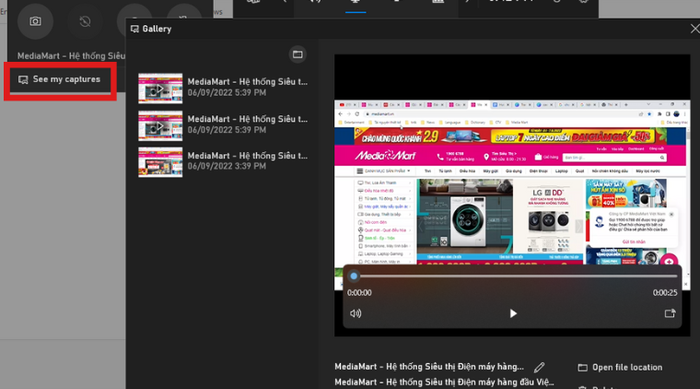This screenshot has width=700, height=389.
Task: Click the Gallery title label
Action: click(x=157, y=29)
